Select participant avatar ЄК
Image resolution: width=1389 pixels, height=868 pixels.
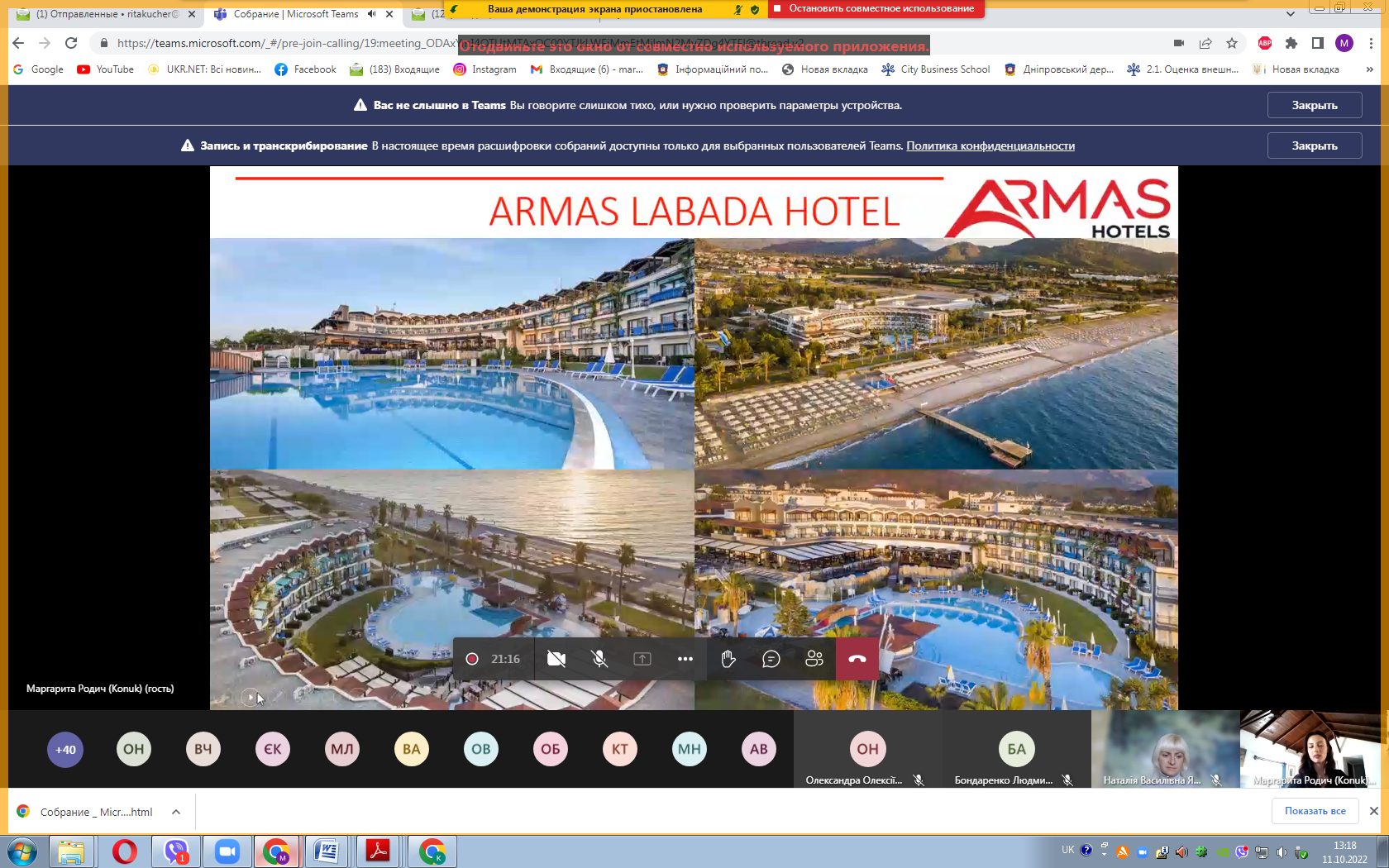273,750
